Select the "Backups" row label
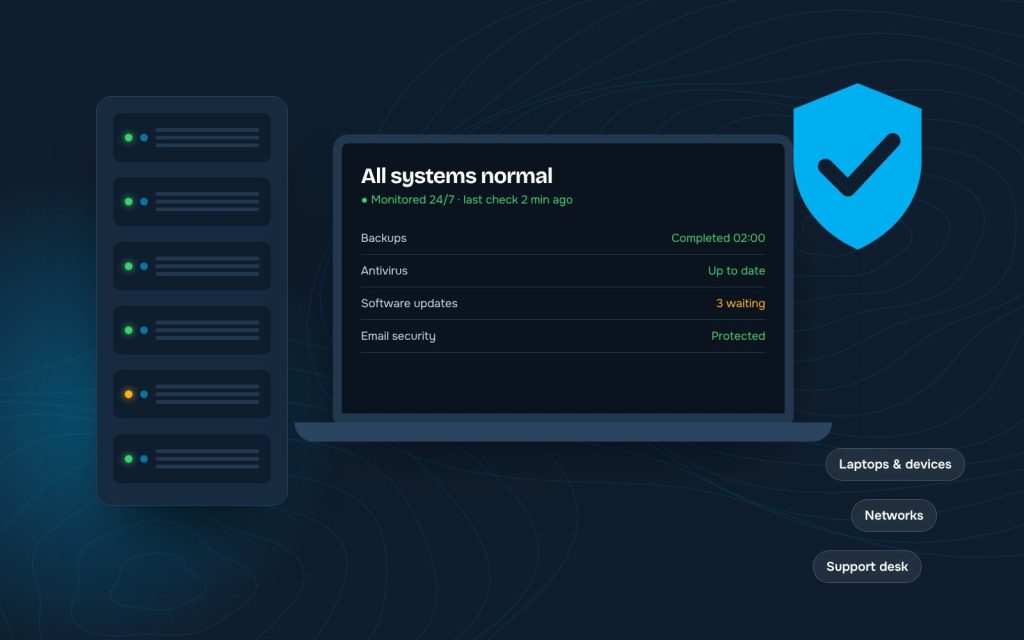This screenshot has width=1024, height=640. pos(383,238)
